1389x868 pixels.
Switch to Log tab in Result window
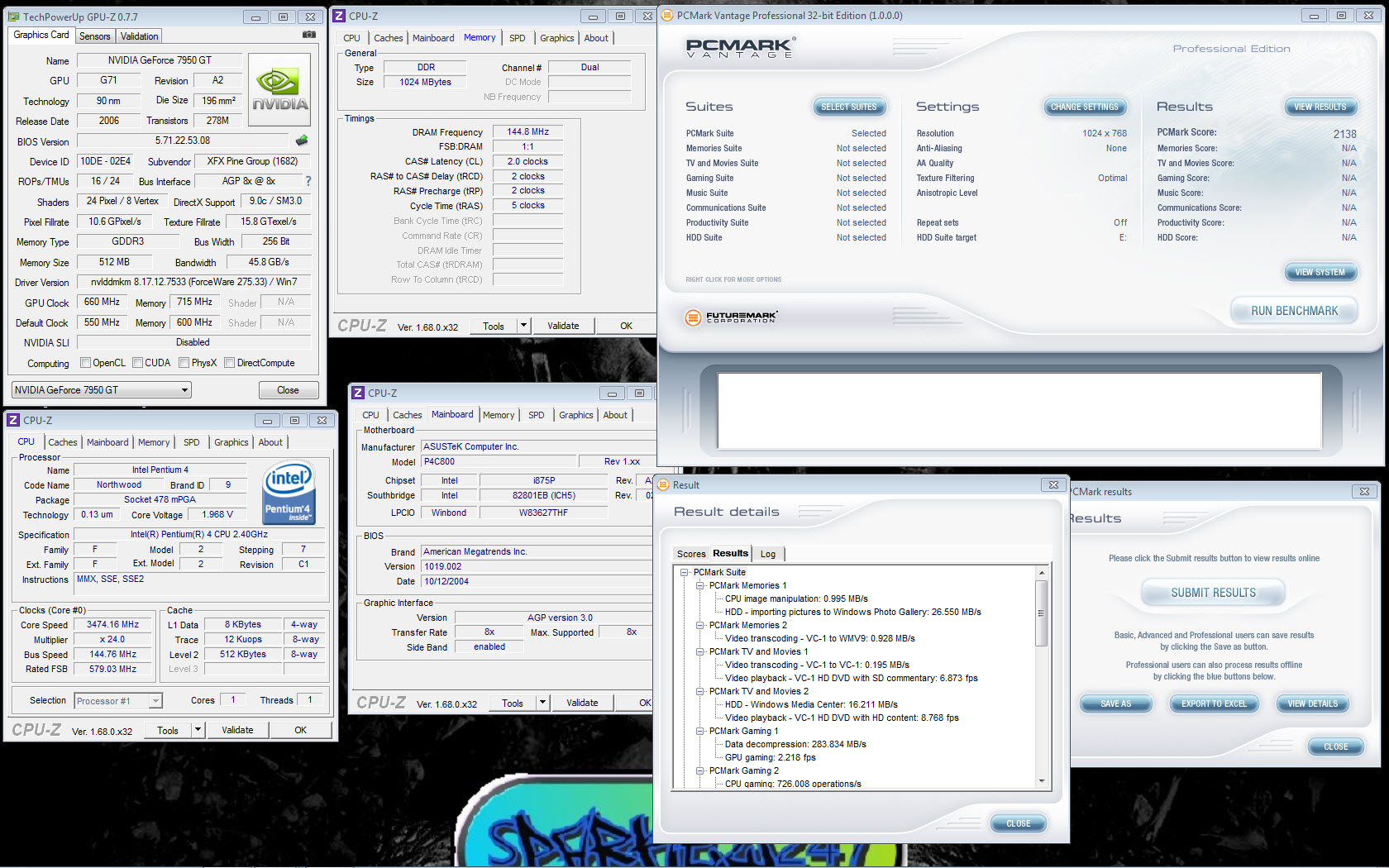point(768,554)
